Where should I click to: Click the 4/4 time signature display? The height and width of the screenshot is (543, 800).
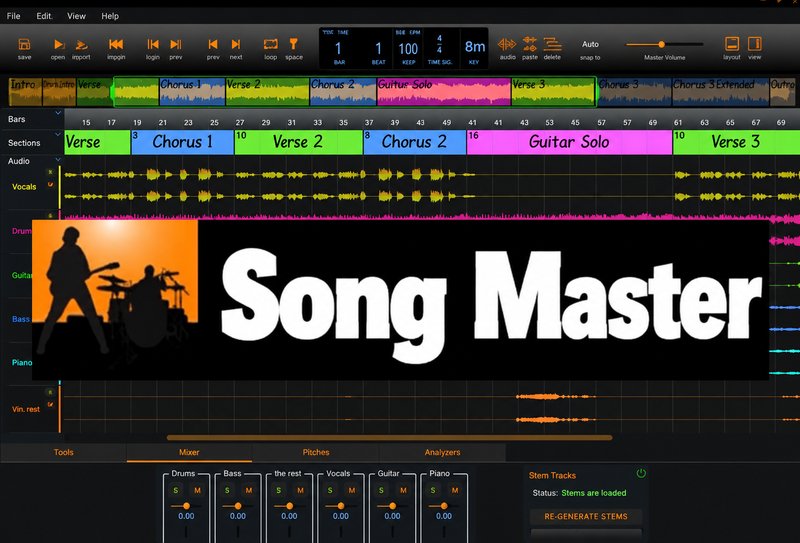439,44
